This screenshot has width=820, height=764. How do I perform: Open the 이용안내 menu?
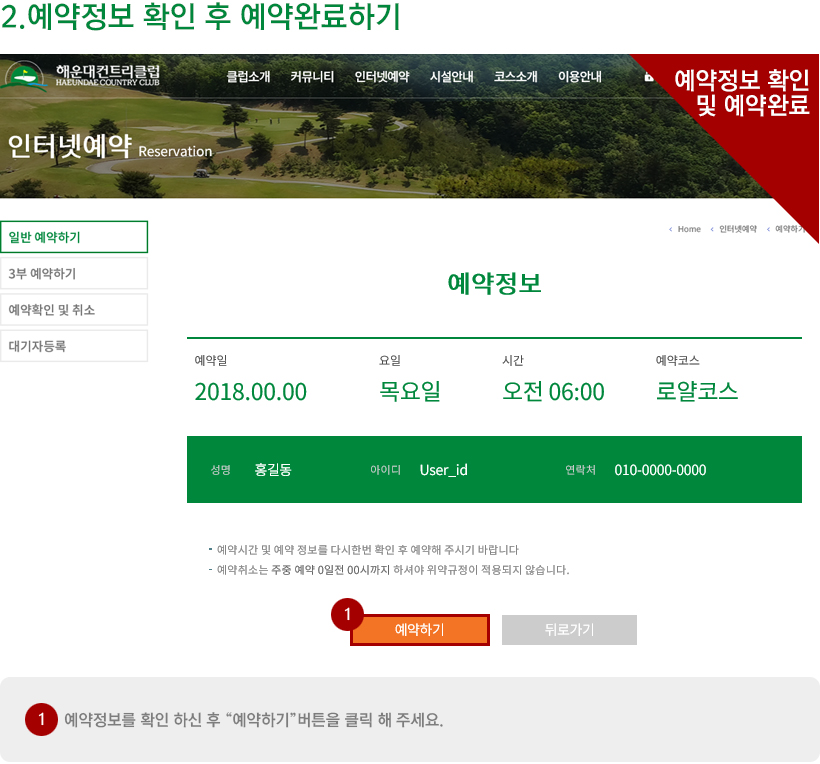point(579,77)
